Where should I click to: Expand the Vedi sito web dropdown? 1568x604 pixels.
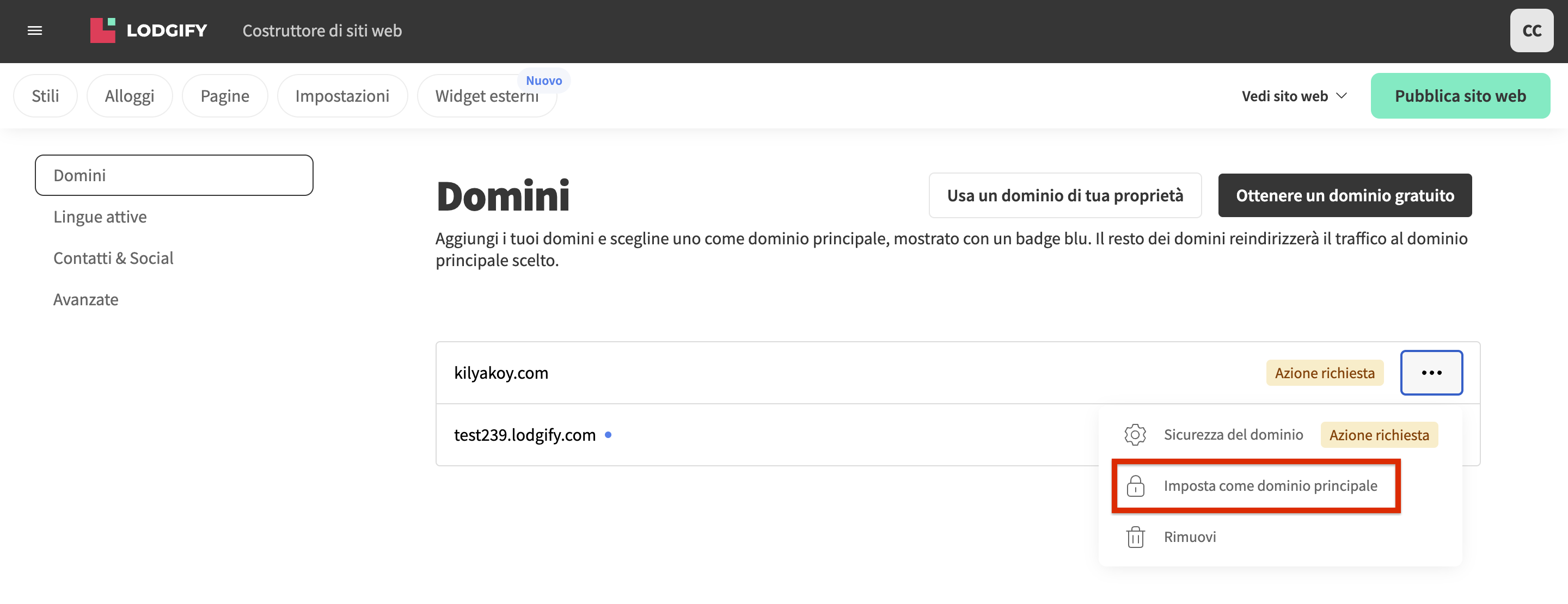(1294, 96)
